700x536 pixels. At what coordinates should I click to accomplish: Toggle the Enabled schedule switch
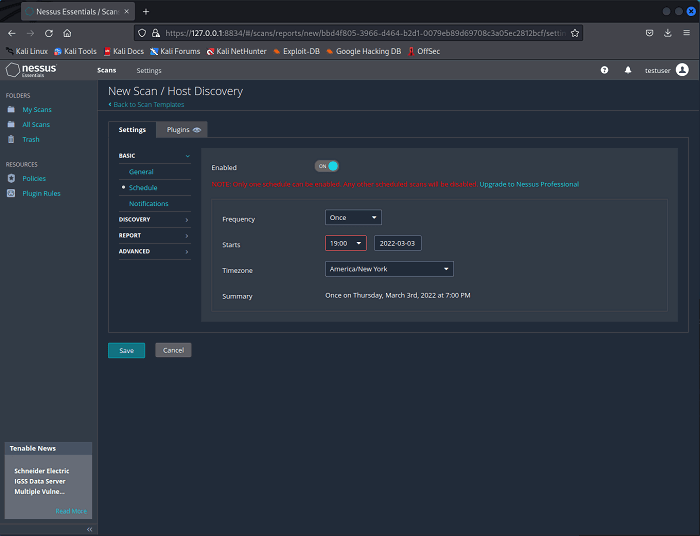tap(327, 166)
